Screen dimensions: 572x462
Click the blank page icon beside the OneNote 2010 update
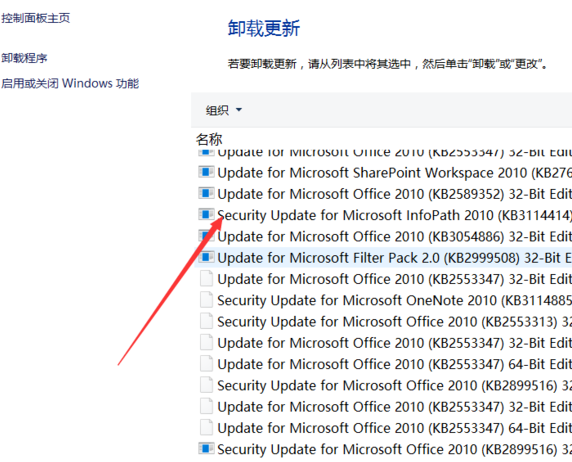pyautogui.click(x=206, y=300)
